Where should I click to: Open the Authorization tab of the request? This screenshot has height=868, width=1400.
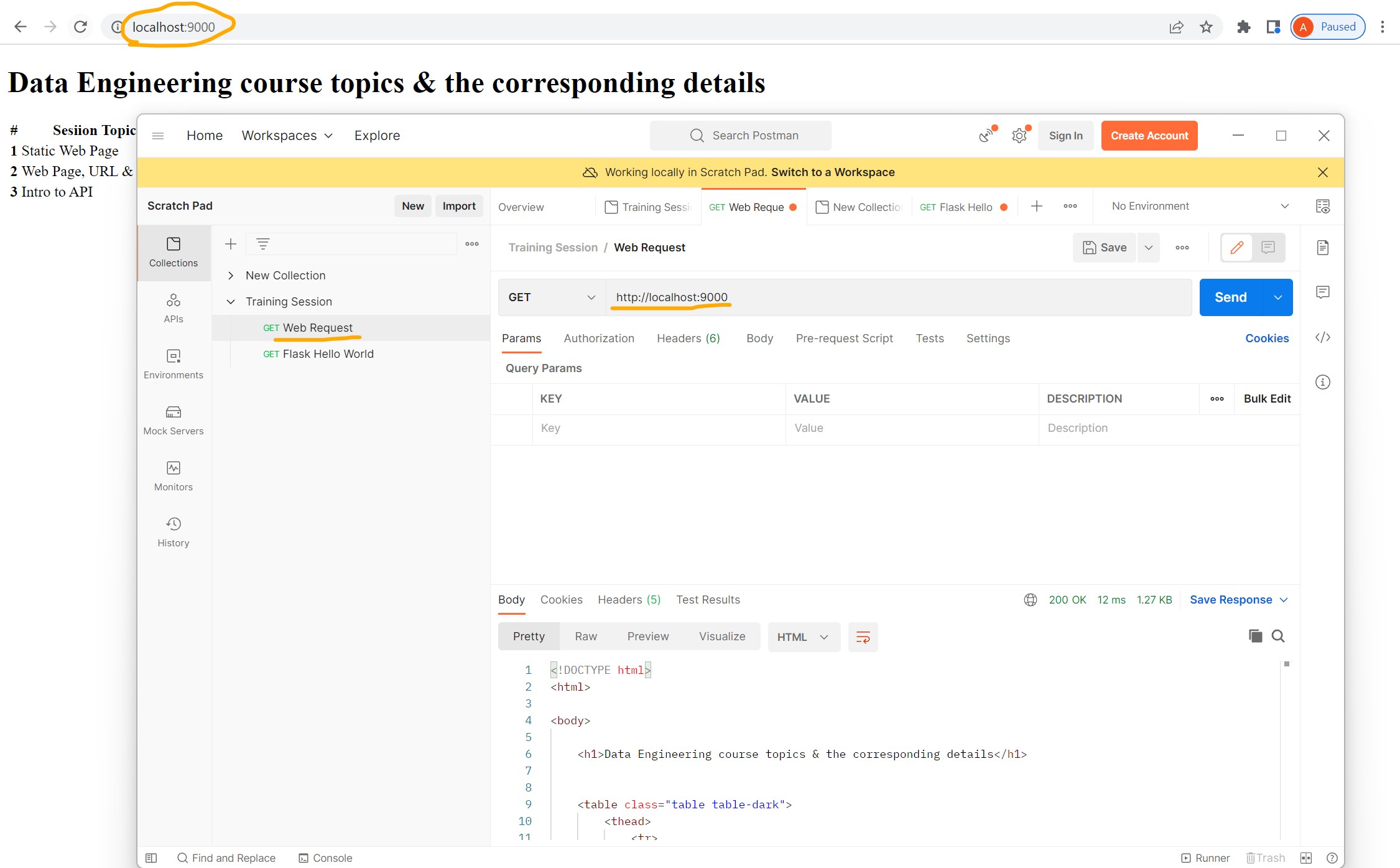tap(598, 338)
